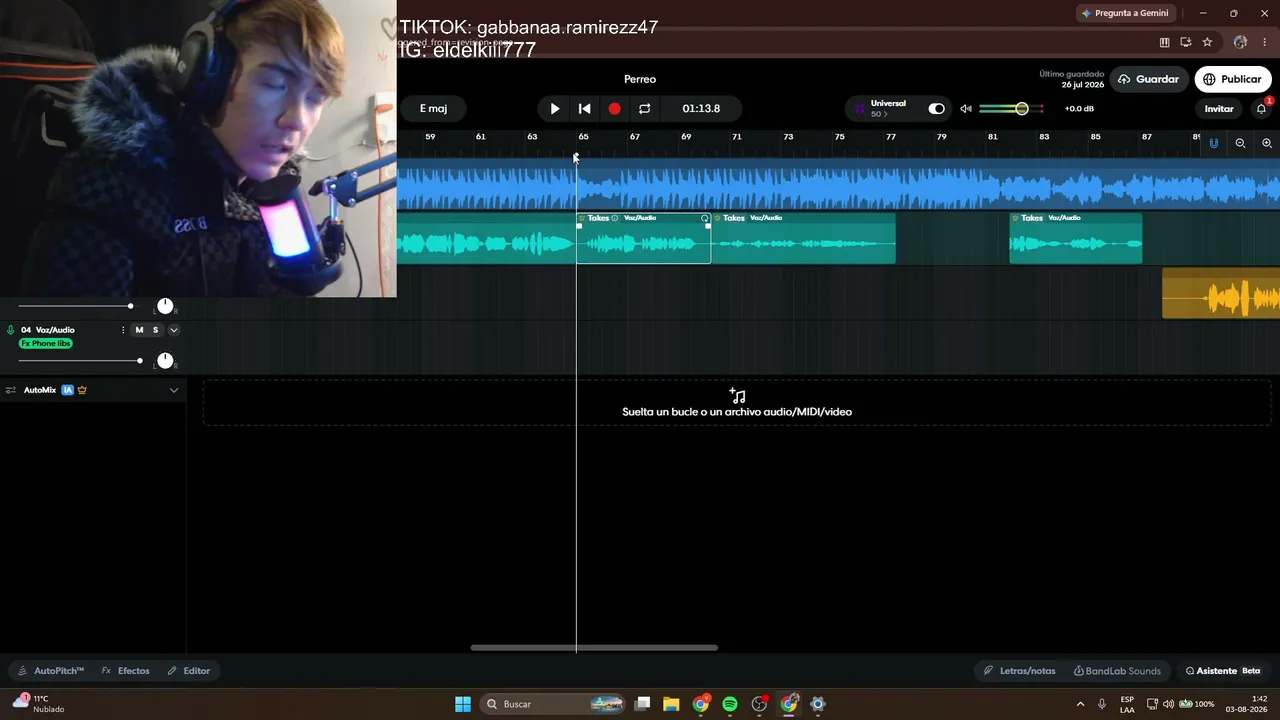
Task: Select the blue instrumental track waveform
Action: pyautogui.click(x=838, y=186)
